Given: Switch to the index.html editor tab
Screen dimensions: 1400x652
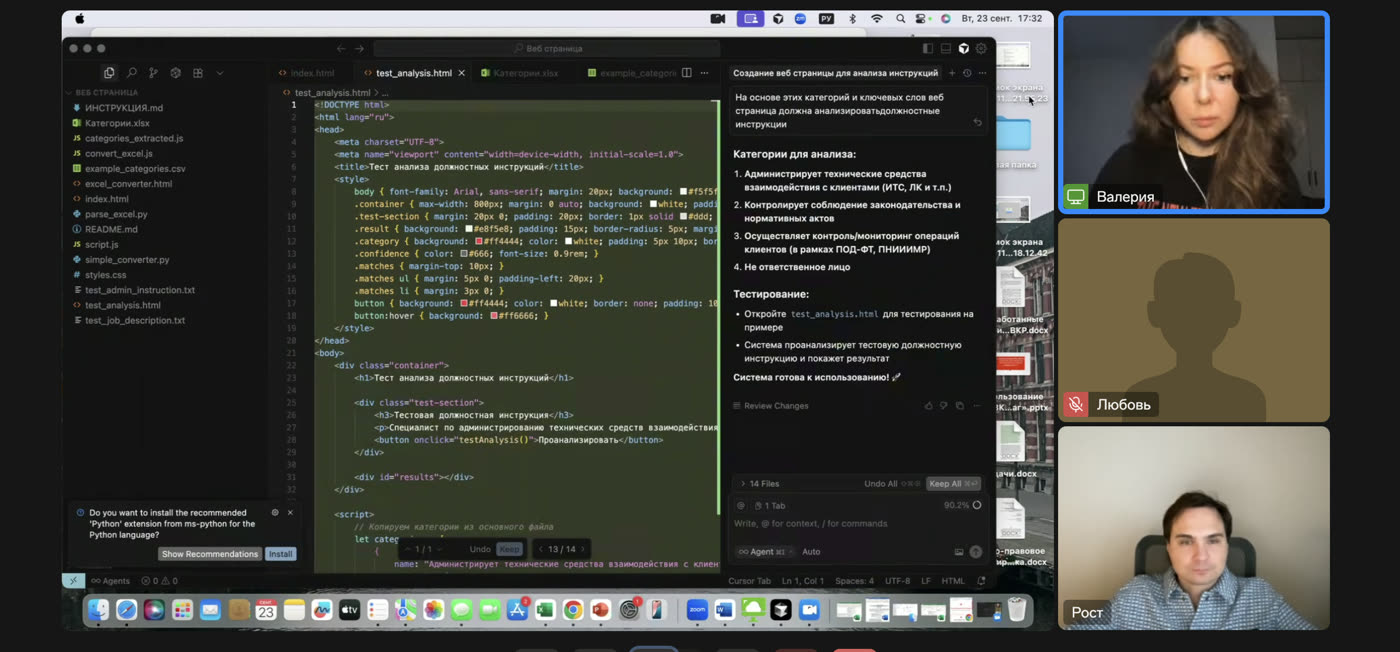Looking at the screenshot, I should (x=306, y=73).
